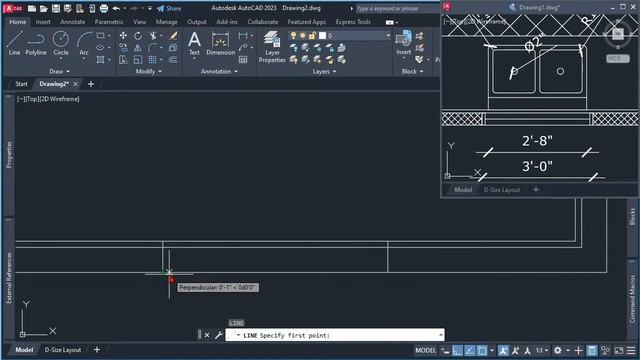Click the Mirror tool icon
The height and width of the screenshot is (360, 640).
click(x=138, y=48)
